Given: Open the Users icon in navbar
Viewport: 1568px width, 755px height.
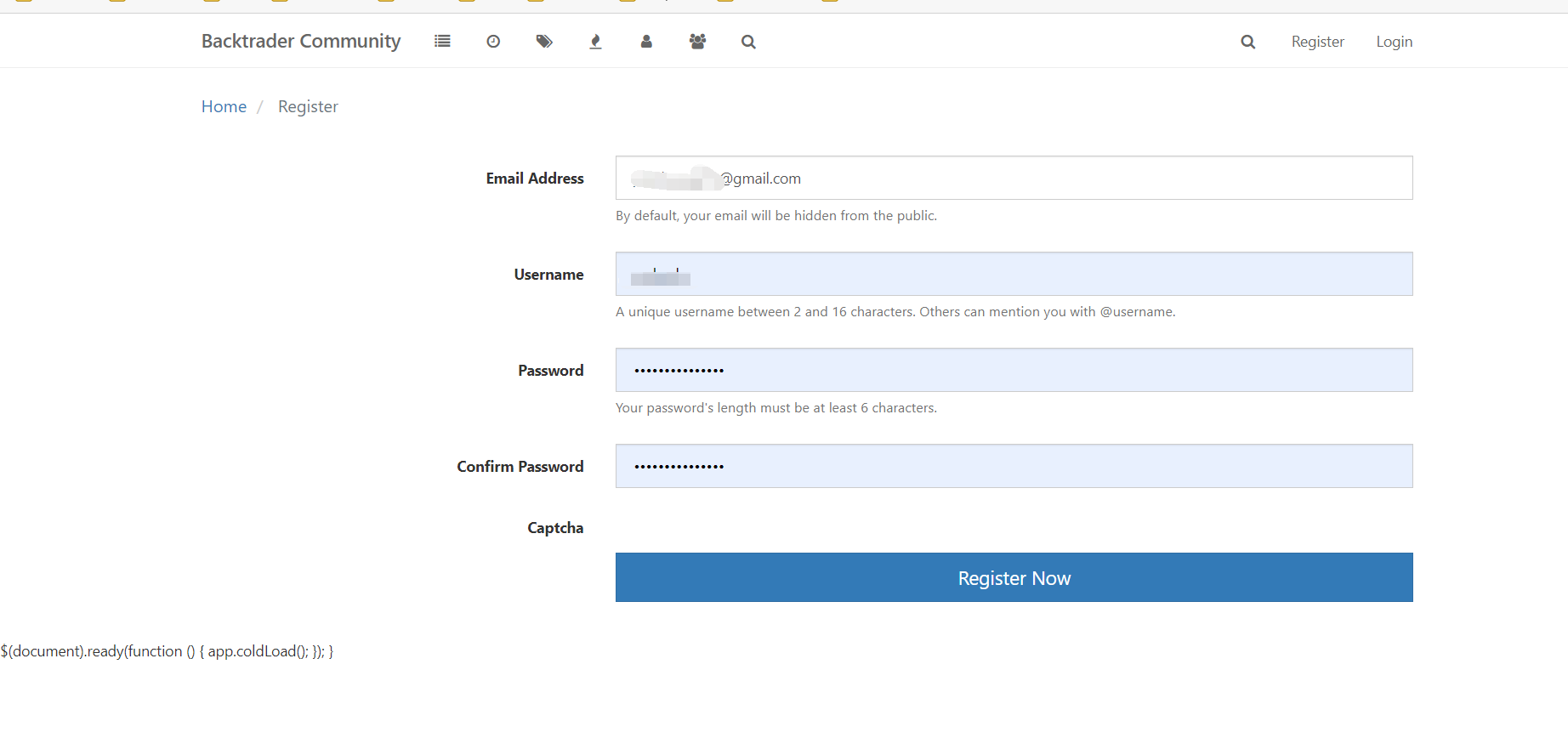Looking at the screenshot, I should click(646, 41).
